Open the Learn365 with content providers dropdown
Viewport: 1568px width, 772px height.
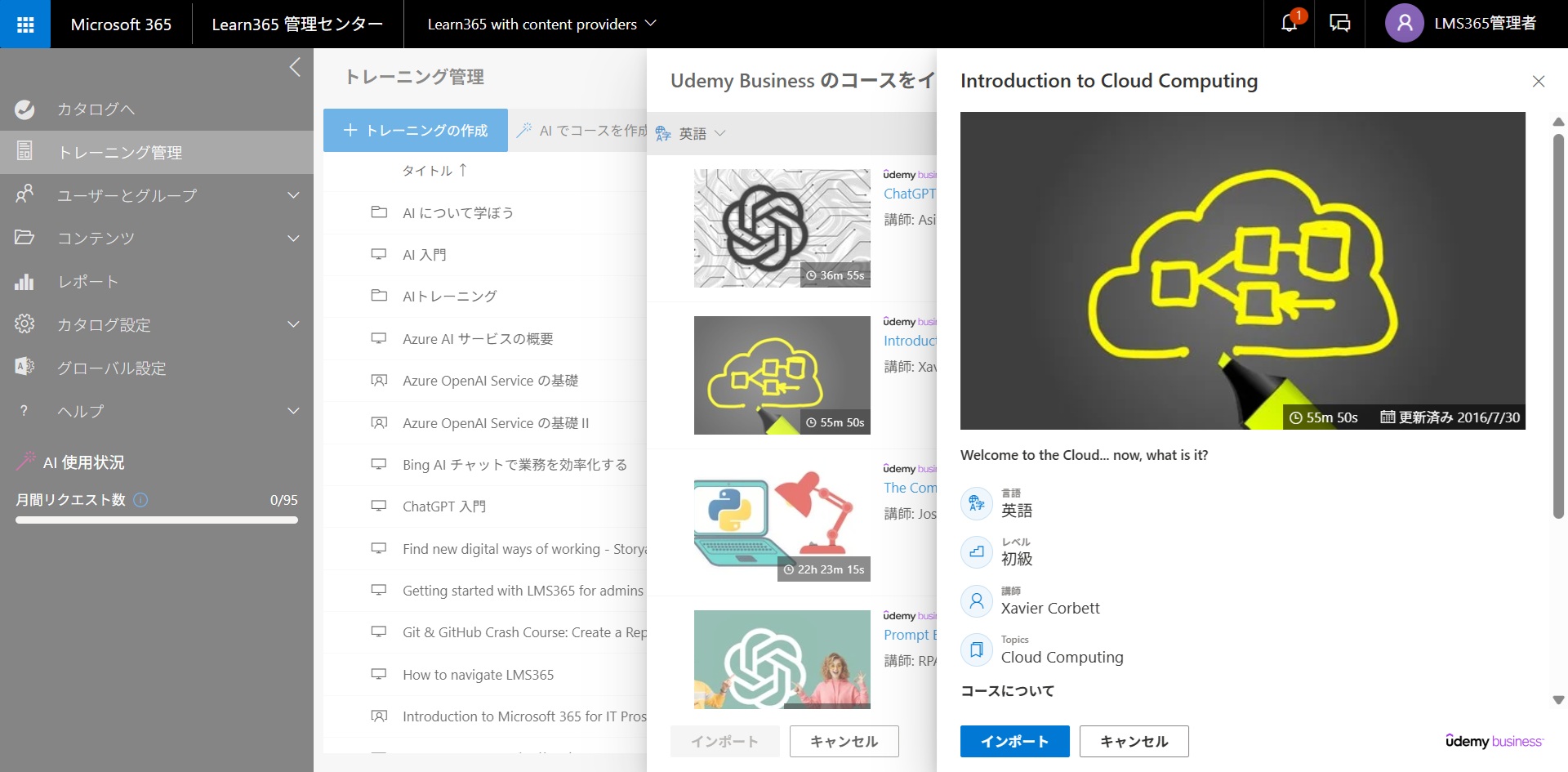point(541,25)
